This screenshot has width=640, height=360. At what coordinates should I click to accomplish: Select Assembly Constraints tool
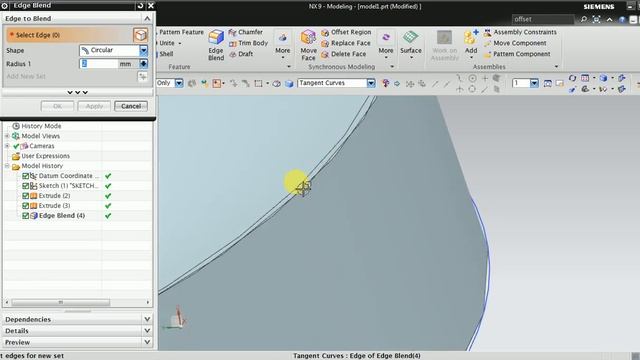pos(520,32)
